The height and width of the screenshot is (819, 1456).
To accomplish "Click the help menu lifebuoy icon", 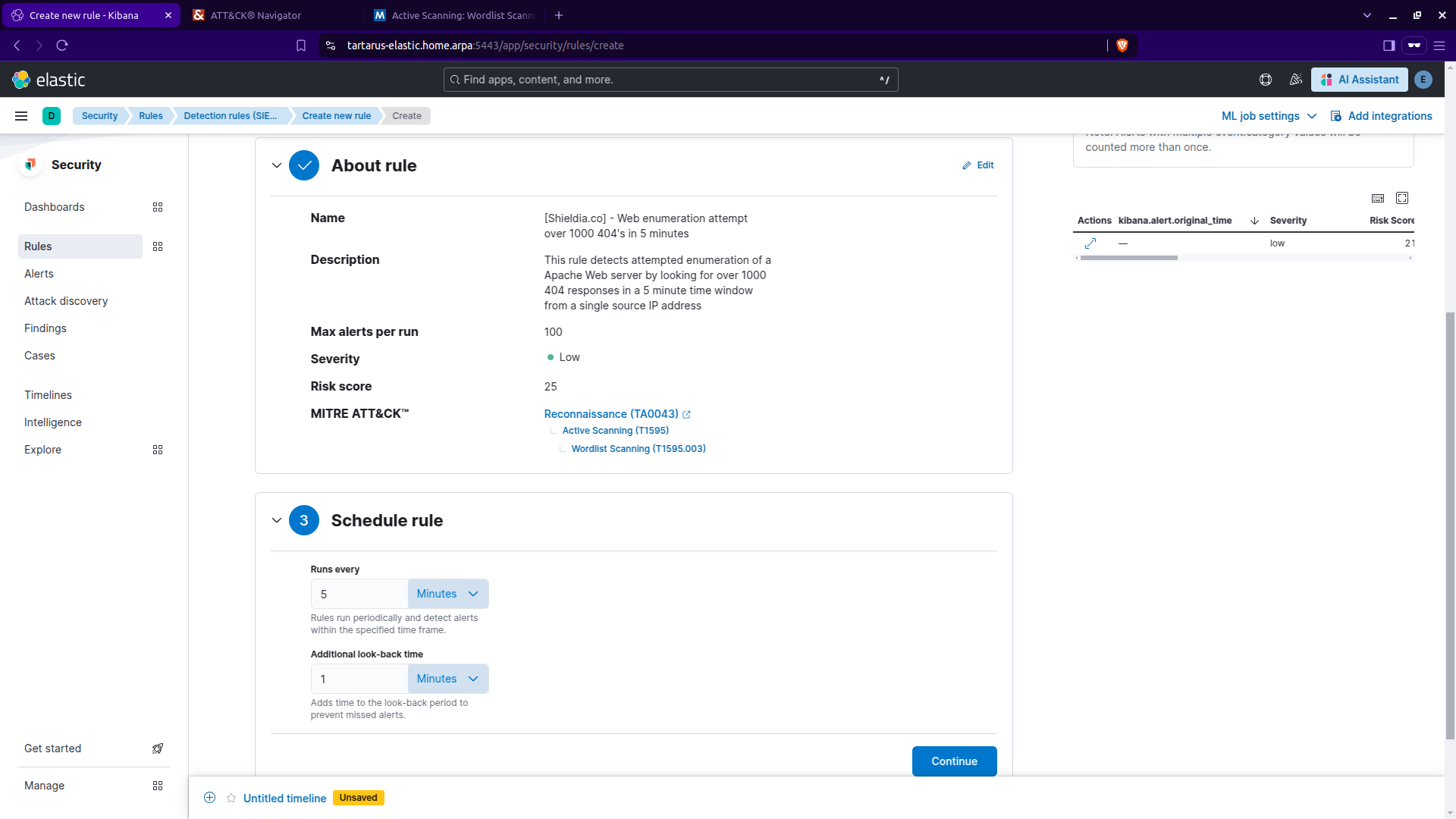I will tap(1266, 80).
